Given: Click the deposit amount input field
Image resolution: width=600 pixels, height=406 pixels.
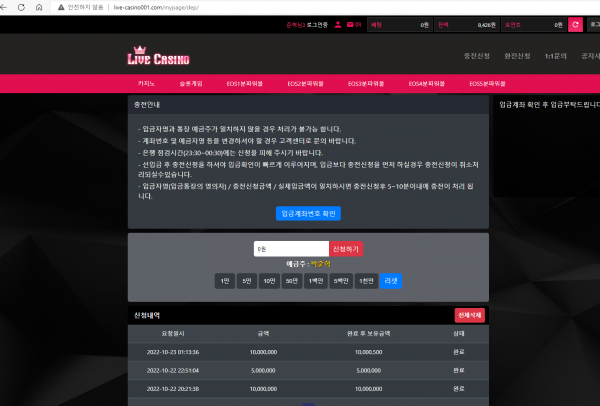Looking at the screenshot, I should (290, 248).
